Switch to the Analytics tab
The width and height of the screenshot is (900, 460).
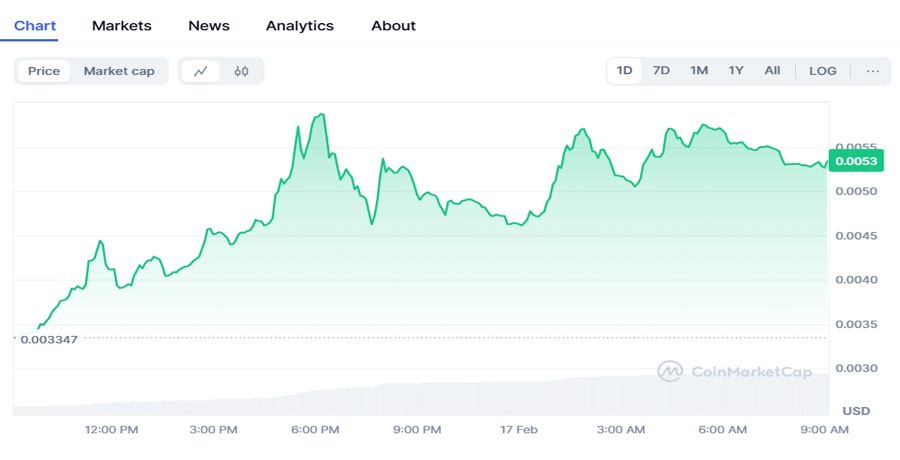(300, 25)
